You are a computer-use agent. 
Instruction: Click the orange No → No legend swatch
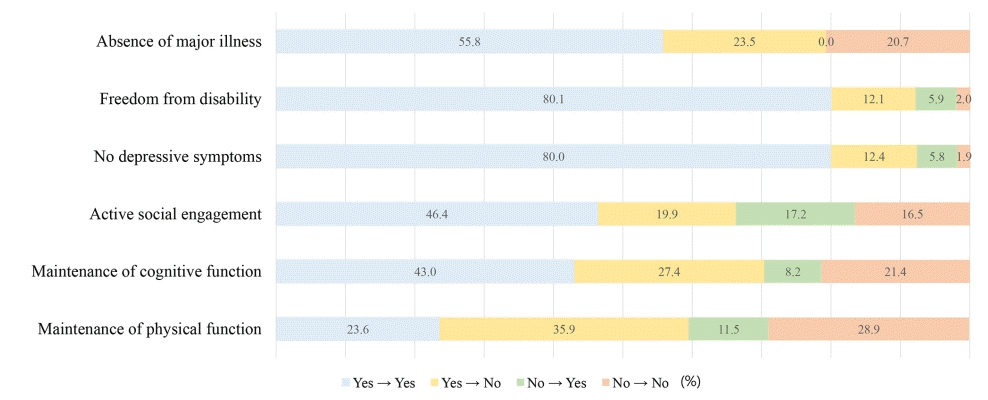point(603,382)
